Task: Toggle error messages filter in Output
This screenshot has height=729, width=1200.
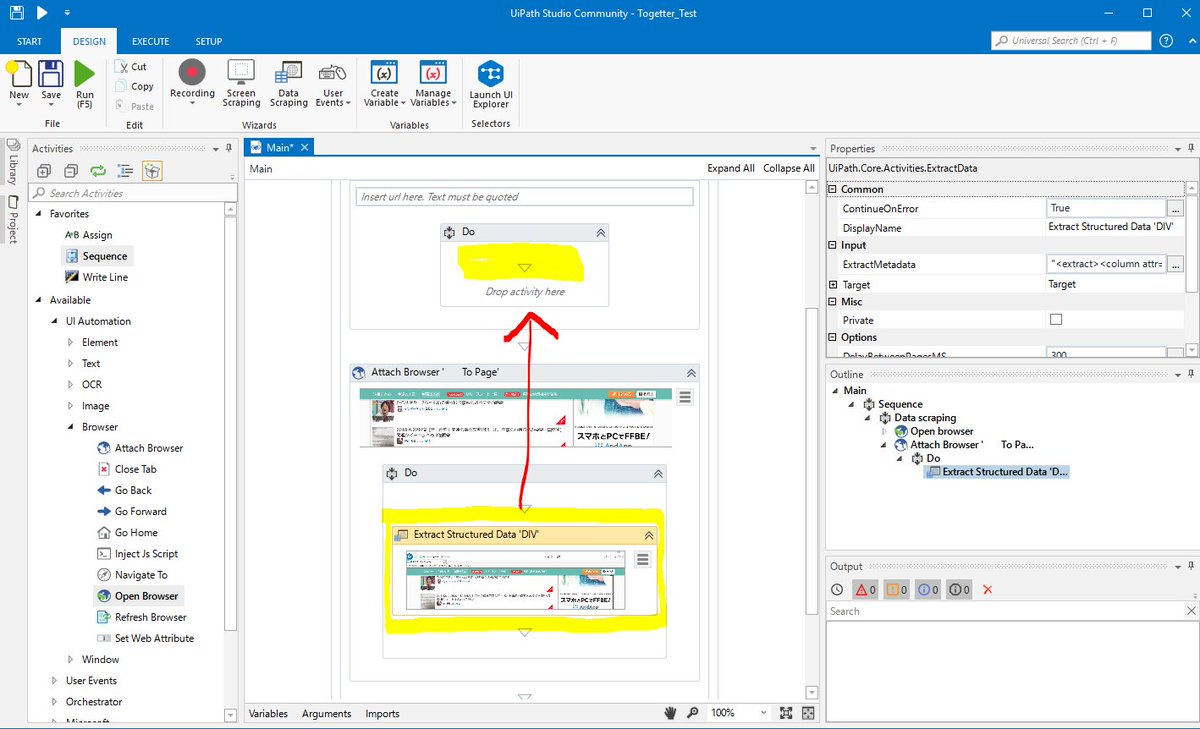Action: click(864, 590)
